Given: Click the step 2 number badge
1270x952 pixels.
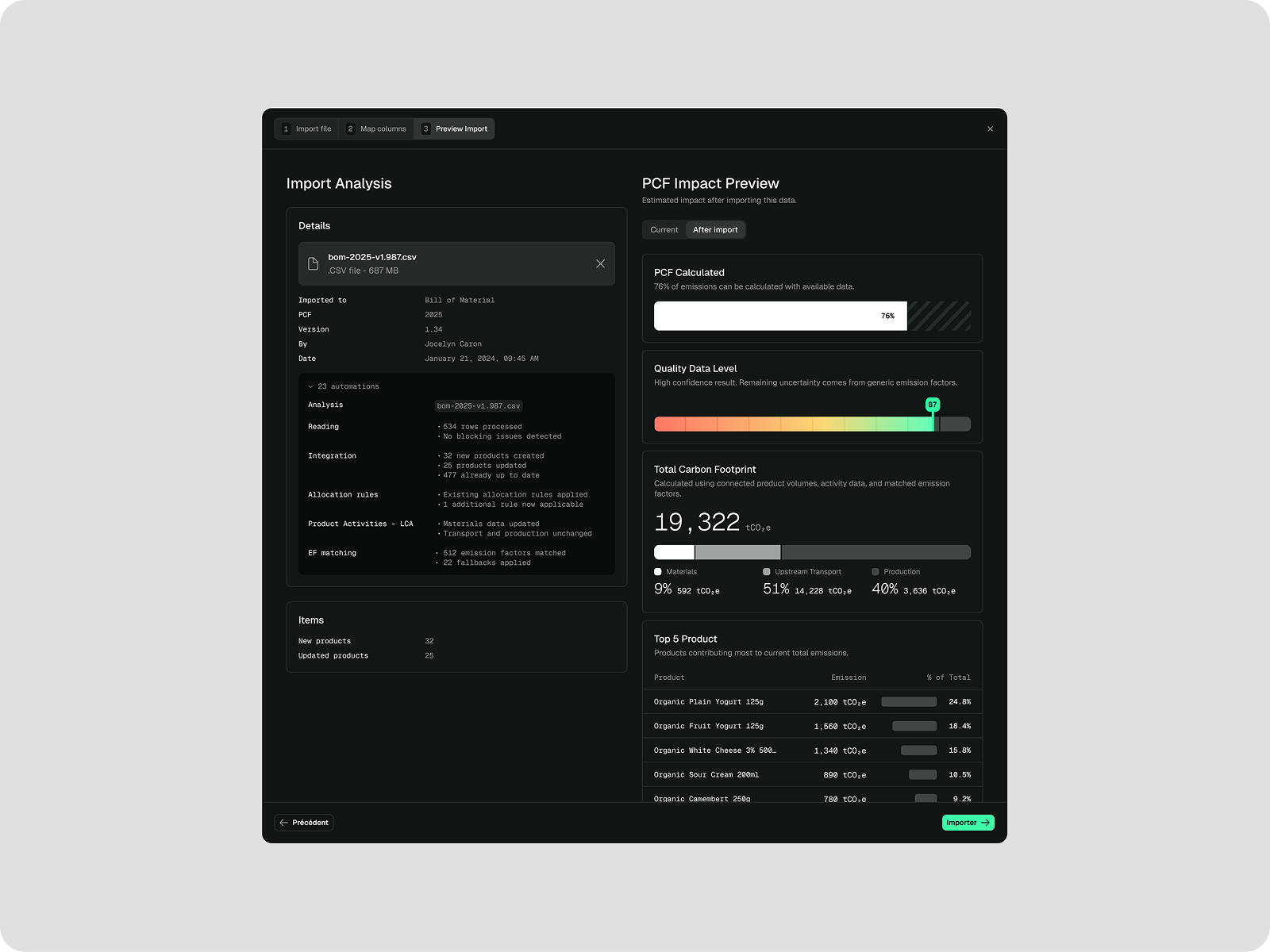Looking at the screenshot, I should [351, 129].
